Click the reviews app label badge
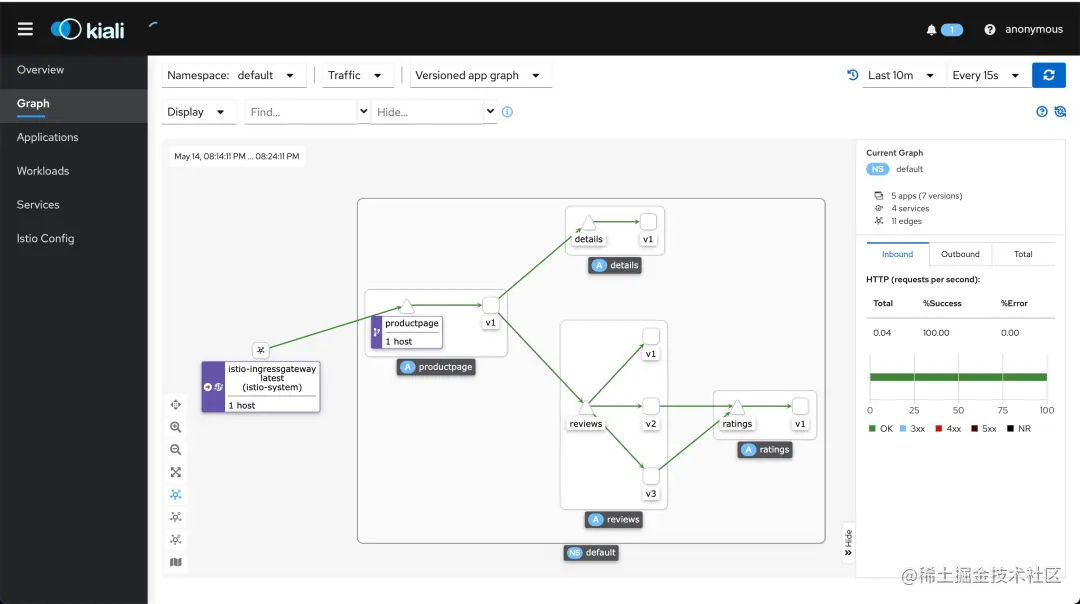 [614, 519]
